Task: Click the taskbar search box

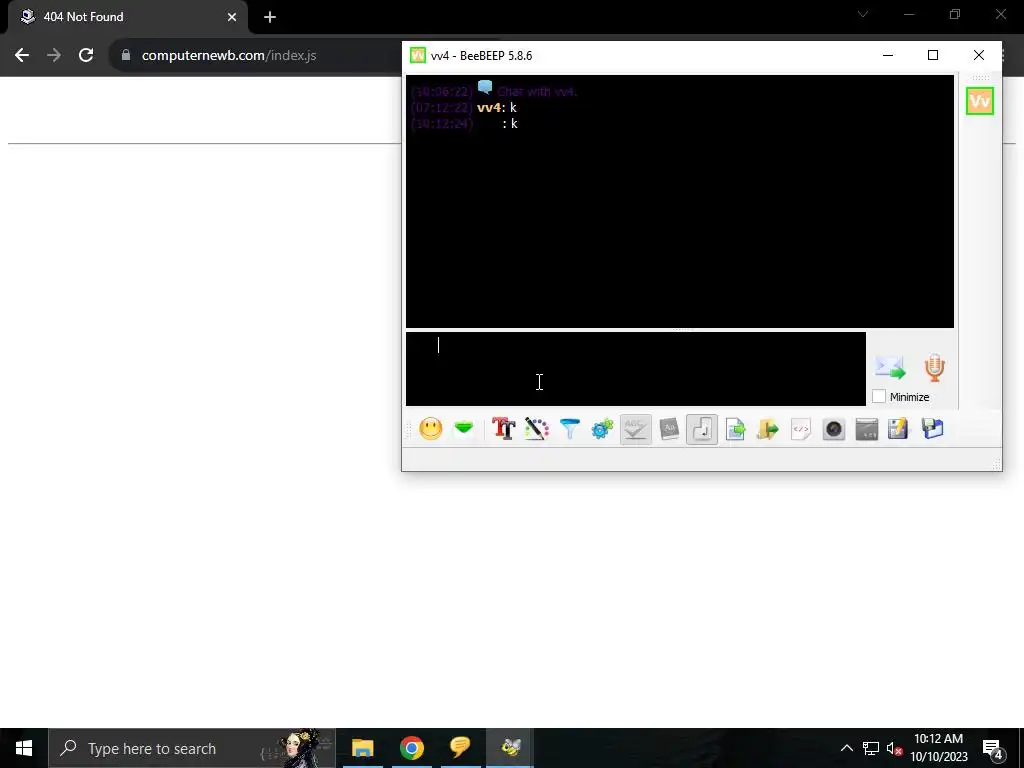Action: pos(192,748)
